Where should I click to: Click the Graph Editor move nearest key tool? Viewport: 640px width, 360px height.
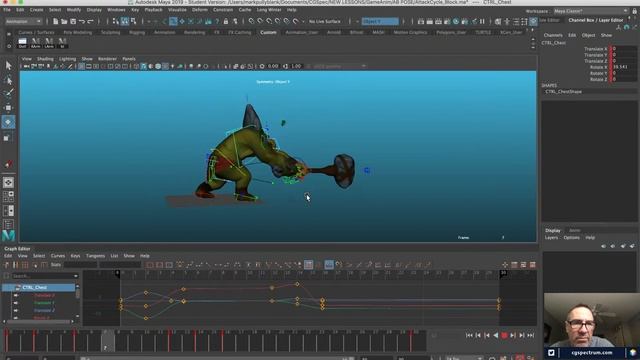click(7, 265)
